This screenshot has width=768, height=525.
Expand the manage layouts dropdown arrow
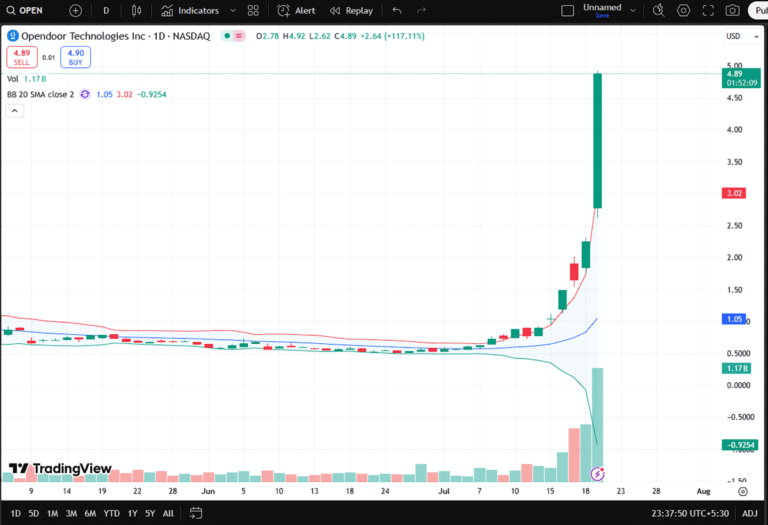[633, 10]
